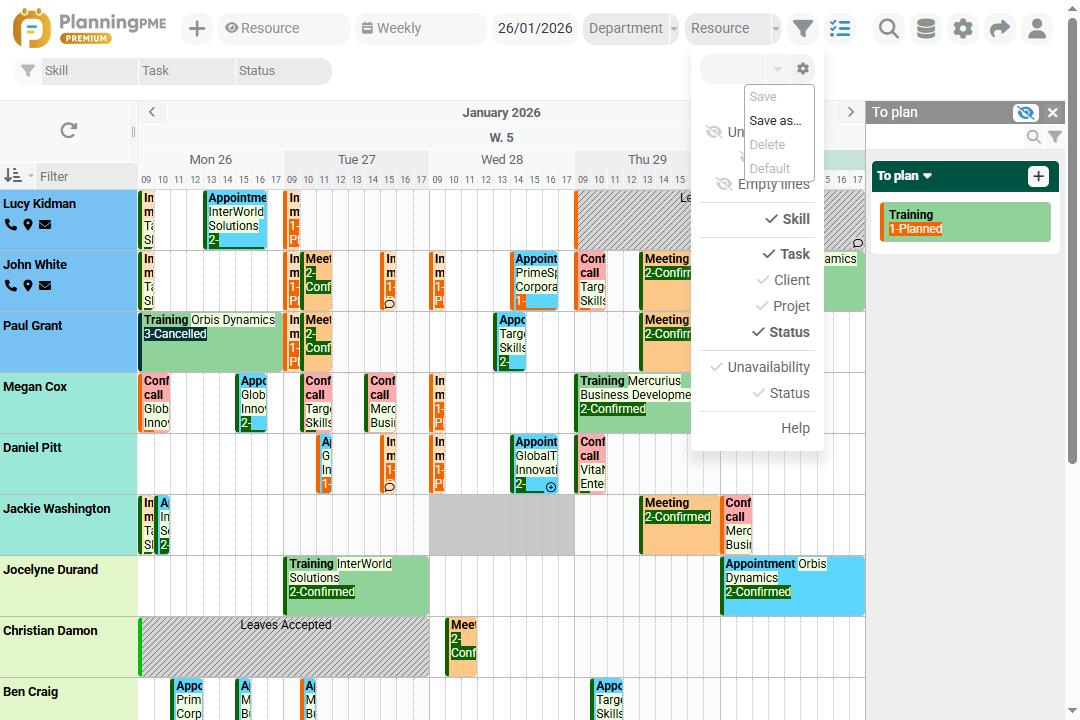This screenshot has width=1080, height=720.
Task: Open the Department dropdown arrow
Action: click(674, 28)
